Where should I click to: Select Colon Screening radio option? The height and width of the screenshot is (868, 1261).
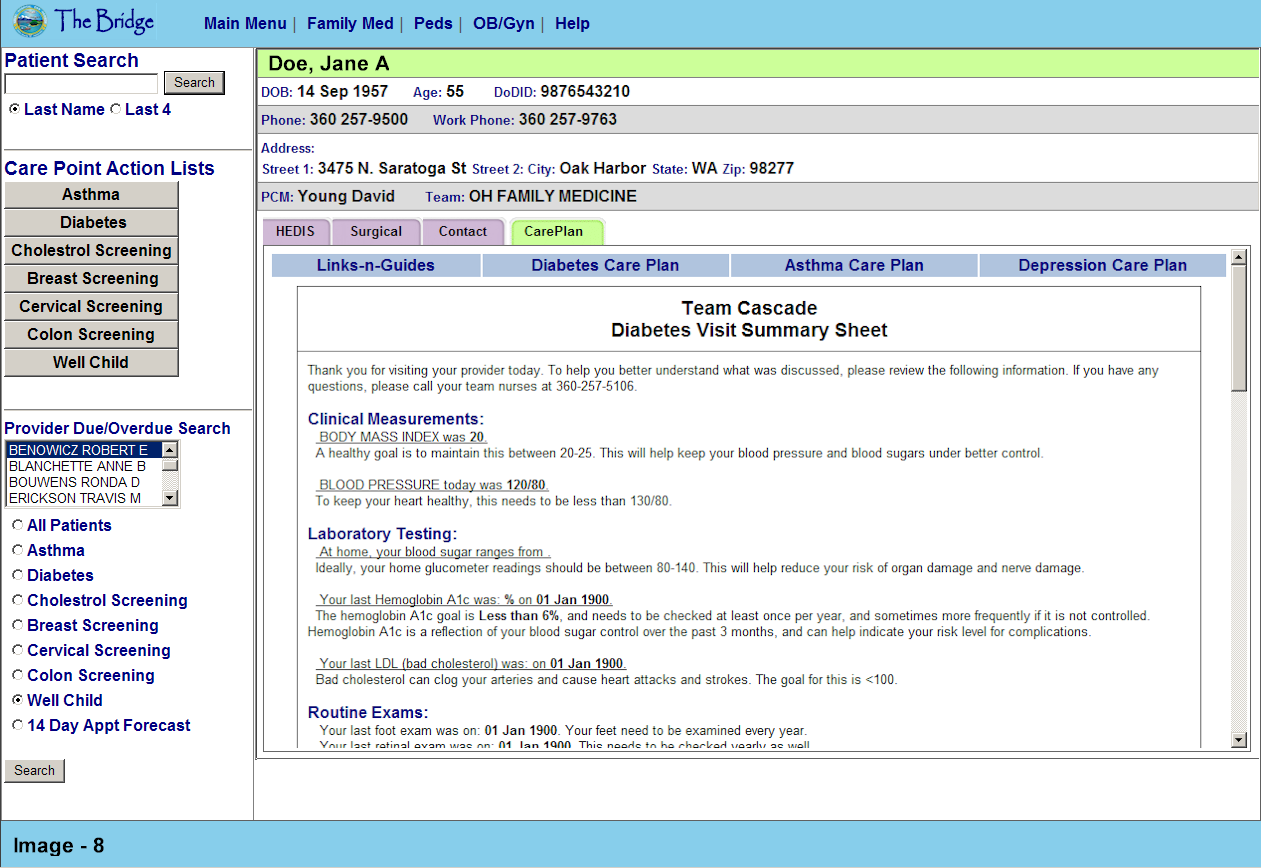coord(17,675)
